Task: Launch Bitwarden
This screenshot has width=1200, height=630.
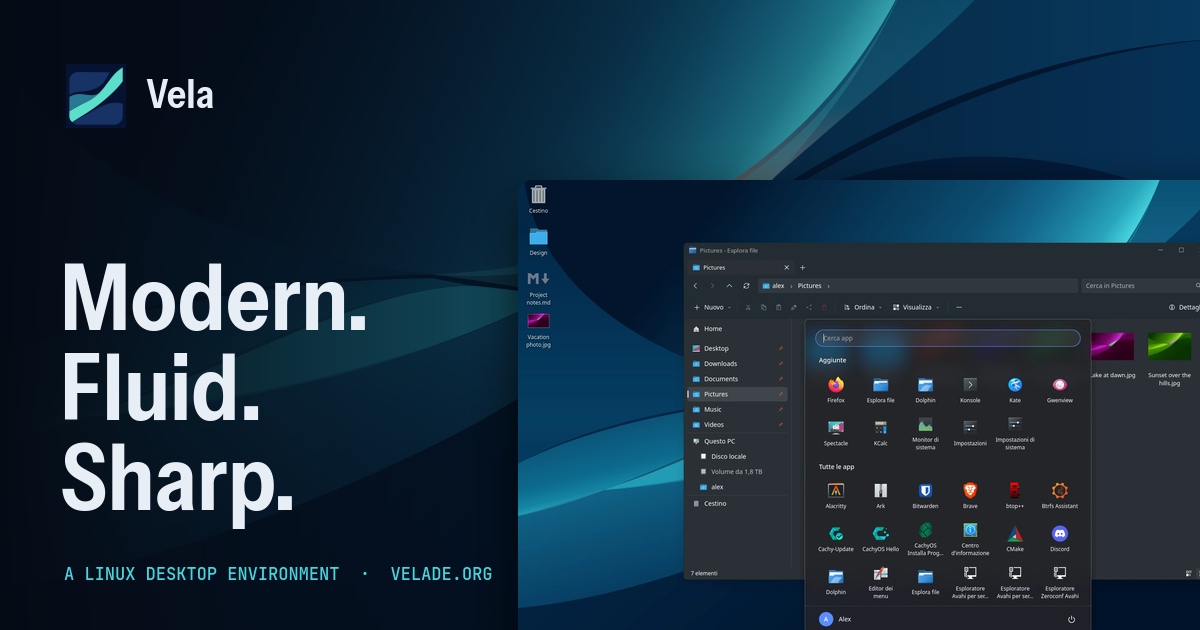Action: click(x=926, y=495)
